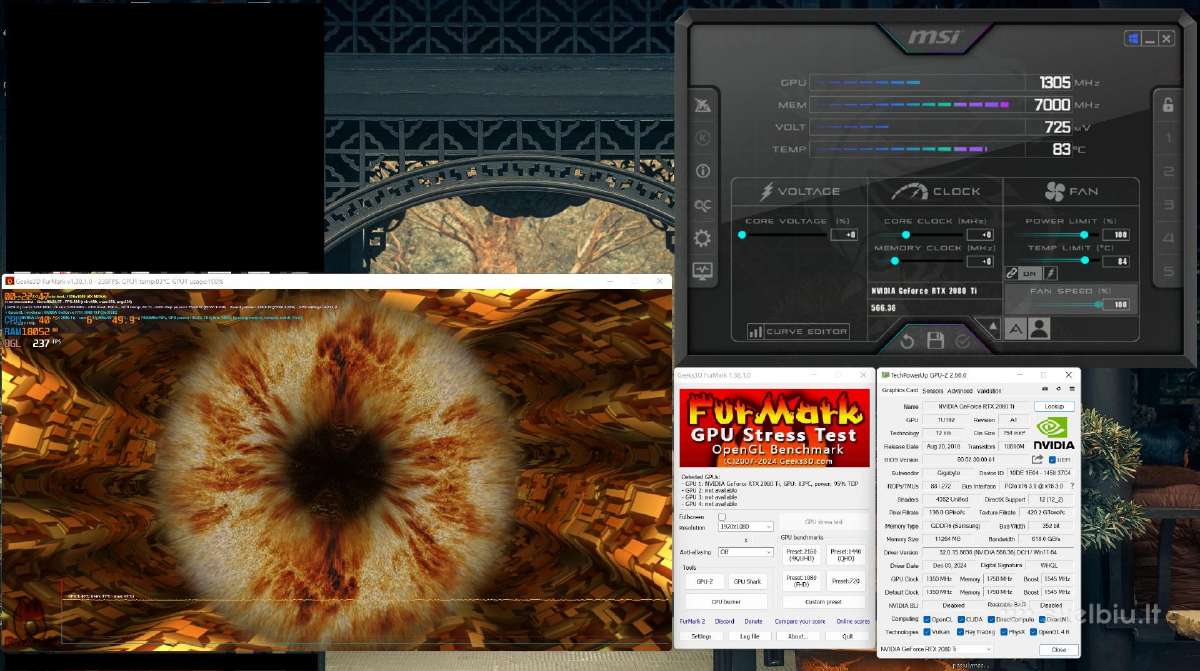Click the BIOS share/export icon in GPU-Z
This screenshot has height=671, width=1200.
(1038, 460)
